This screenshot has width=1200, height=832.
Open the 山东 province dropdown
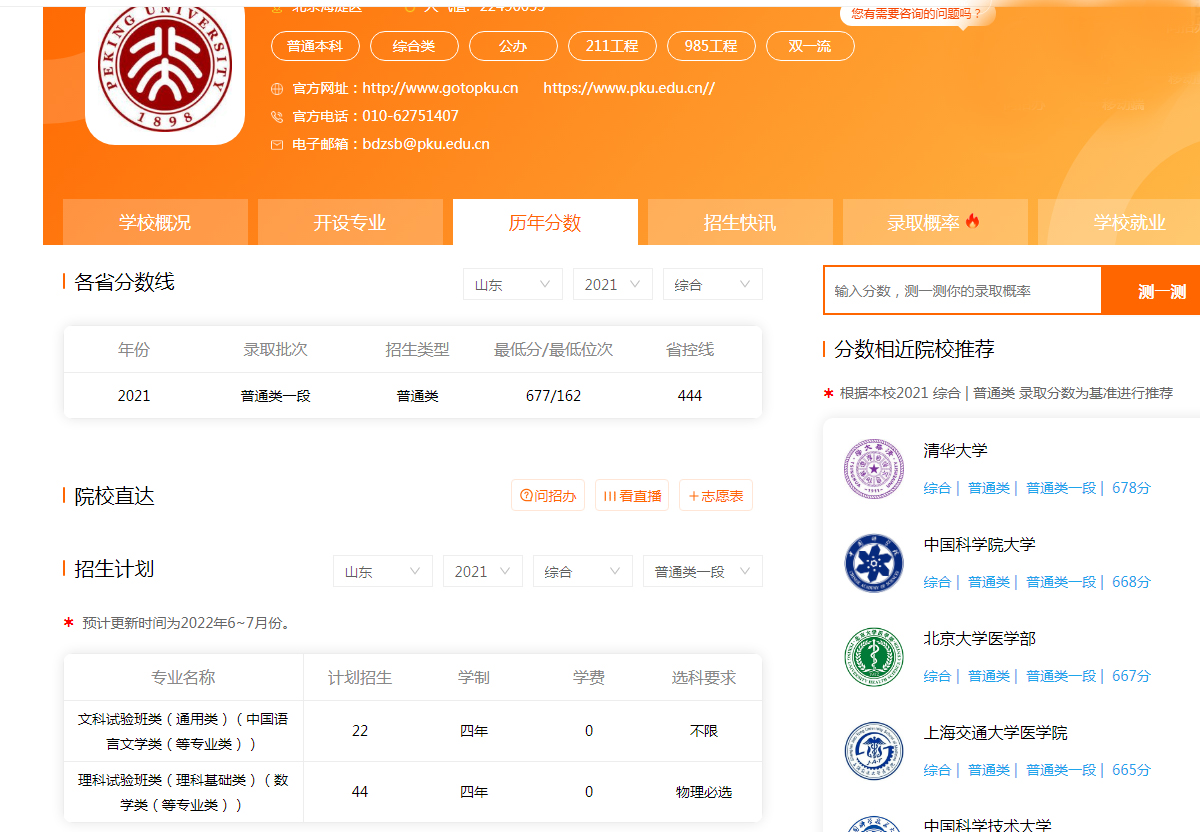pos(512,284)
